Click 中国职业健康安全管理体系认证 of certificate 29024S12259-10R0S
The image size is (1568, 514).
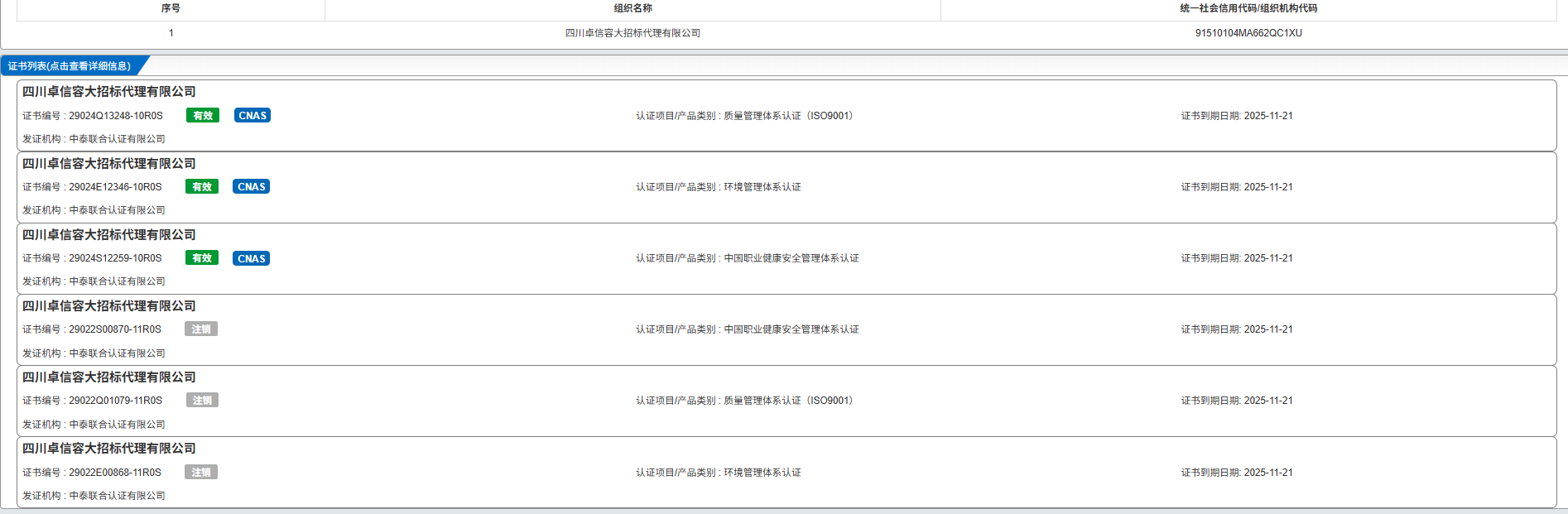point(791,258)
